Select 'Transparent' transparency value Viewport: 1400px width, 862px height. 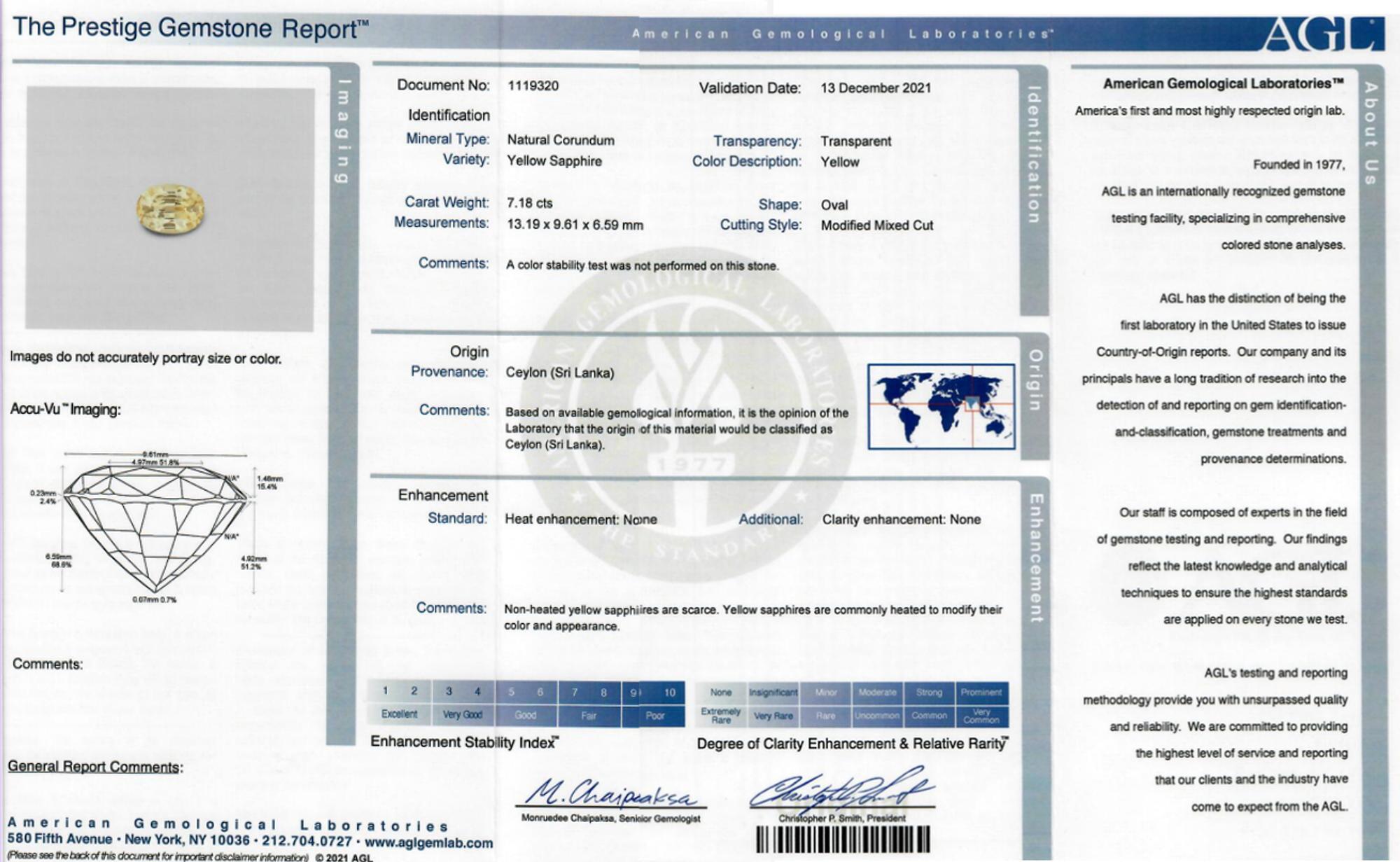coord(856,141)
